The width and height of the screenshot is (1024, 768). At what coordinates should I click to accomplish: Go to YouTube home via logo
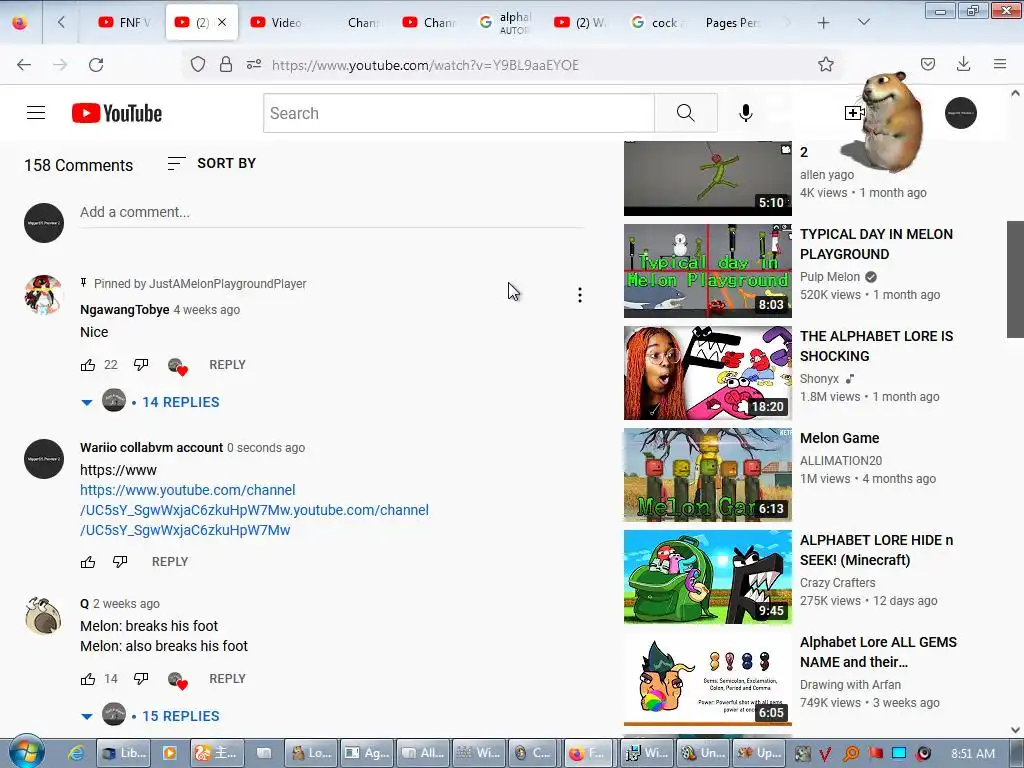coord(117,113)
